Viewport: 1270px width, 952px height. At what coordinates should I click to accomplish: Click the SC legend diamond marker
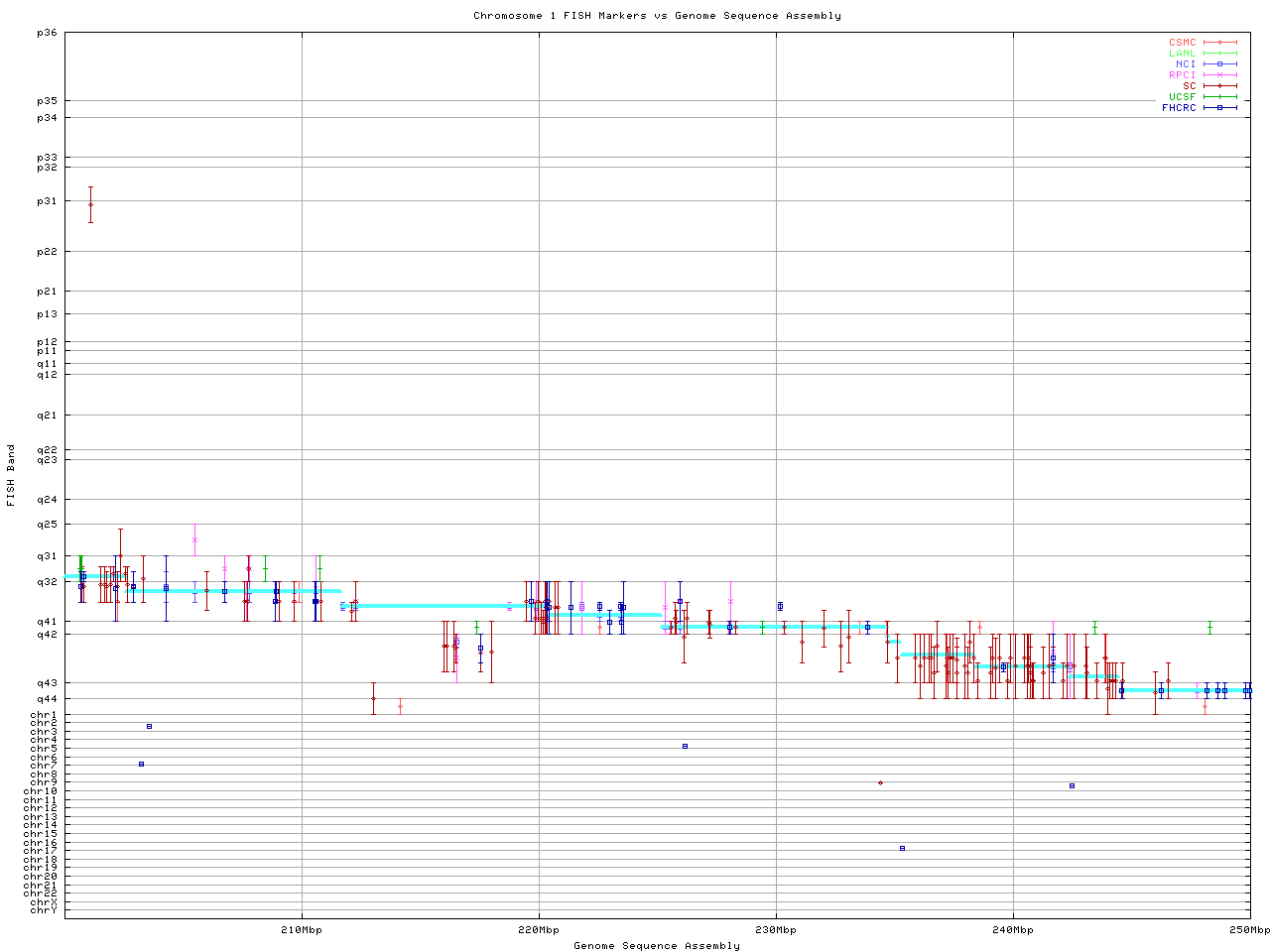click(x=1219, y=86)
